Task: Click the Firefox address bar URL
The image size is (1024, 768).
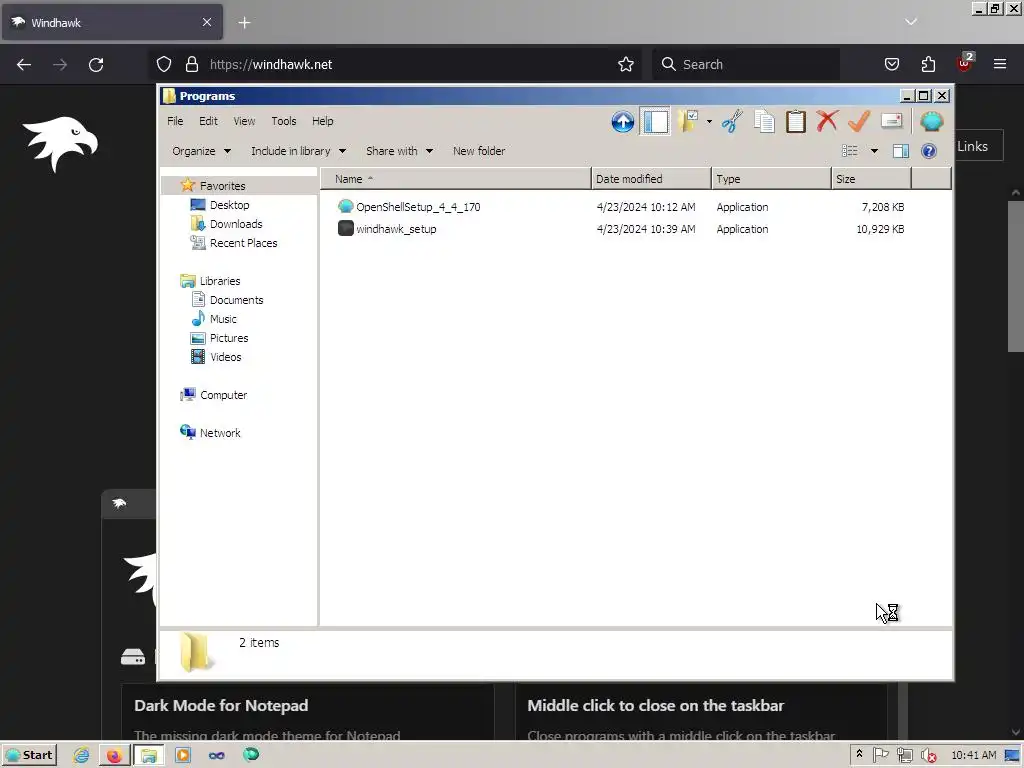Action: 270,64
